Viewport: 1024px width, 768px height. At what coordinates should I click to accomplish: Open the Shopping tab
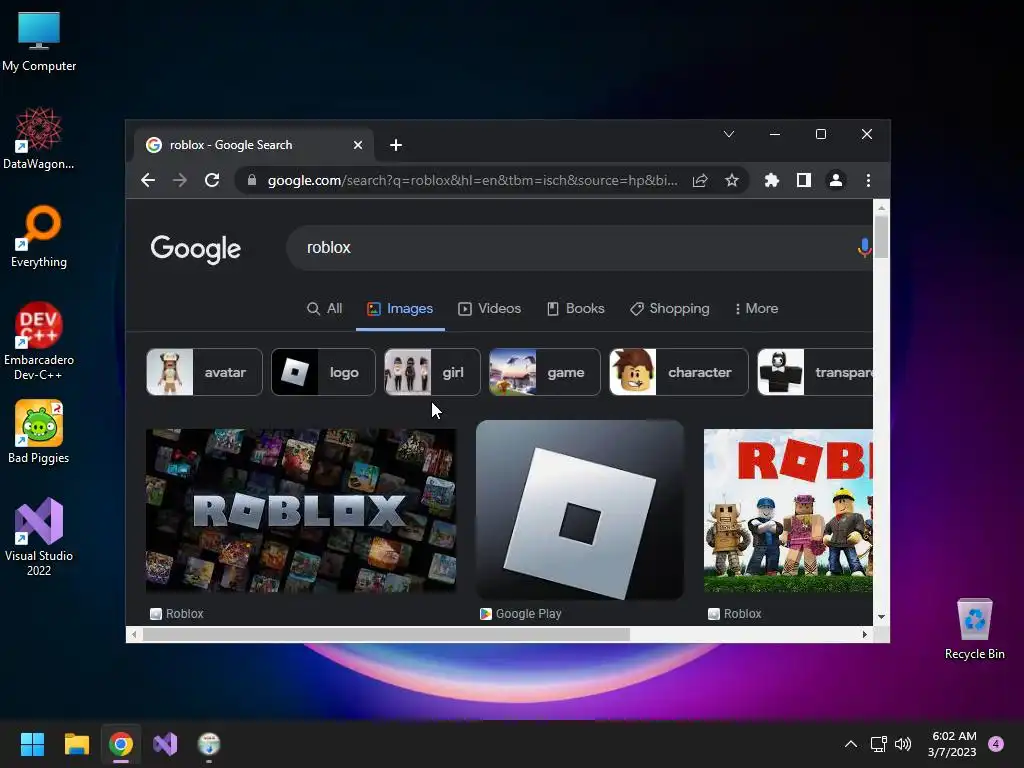click(x=669, y=308)
